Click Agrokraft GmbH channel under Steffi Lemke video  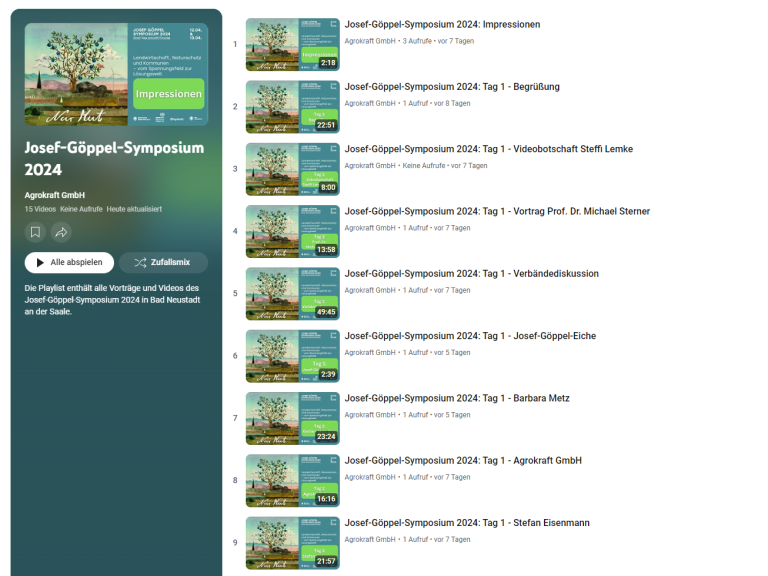point(370,166)
